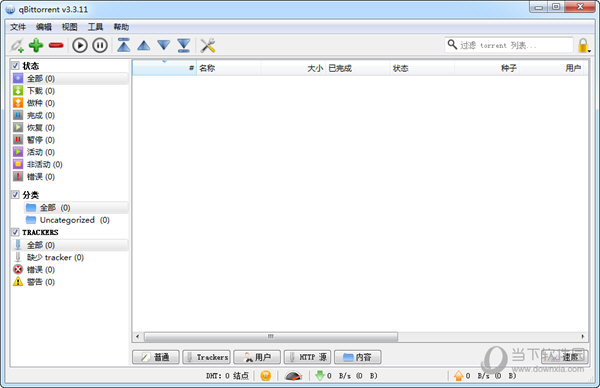Select 全部 (0) folder under 分类

76,207
